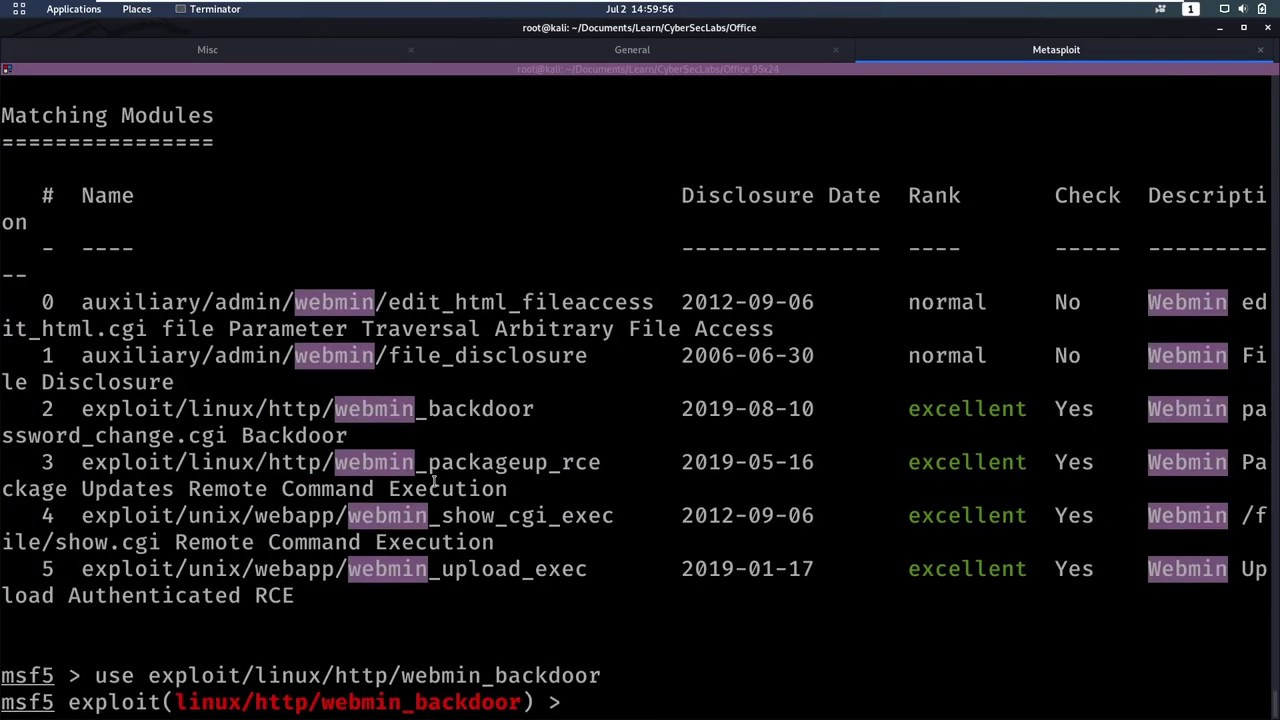This screenshot has width=1280, height=720.
Task: Open the activities grid icon
Action: [19, 9]
